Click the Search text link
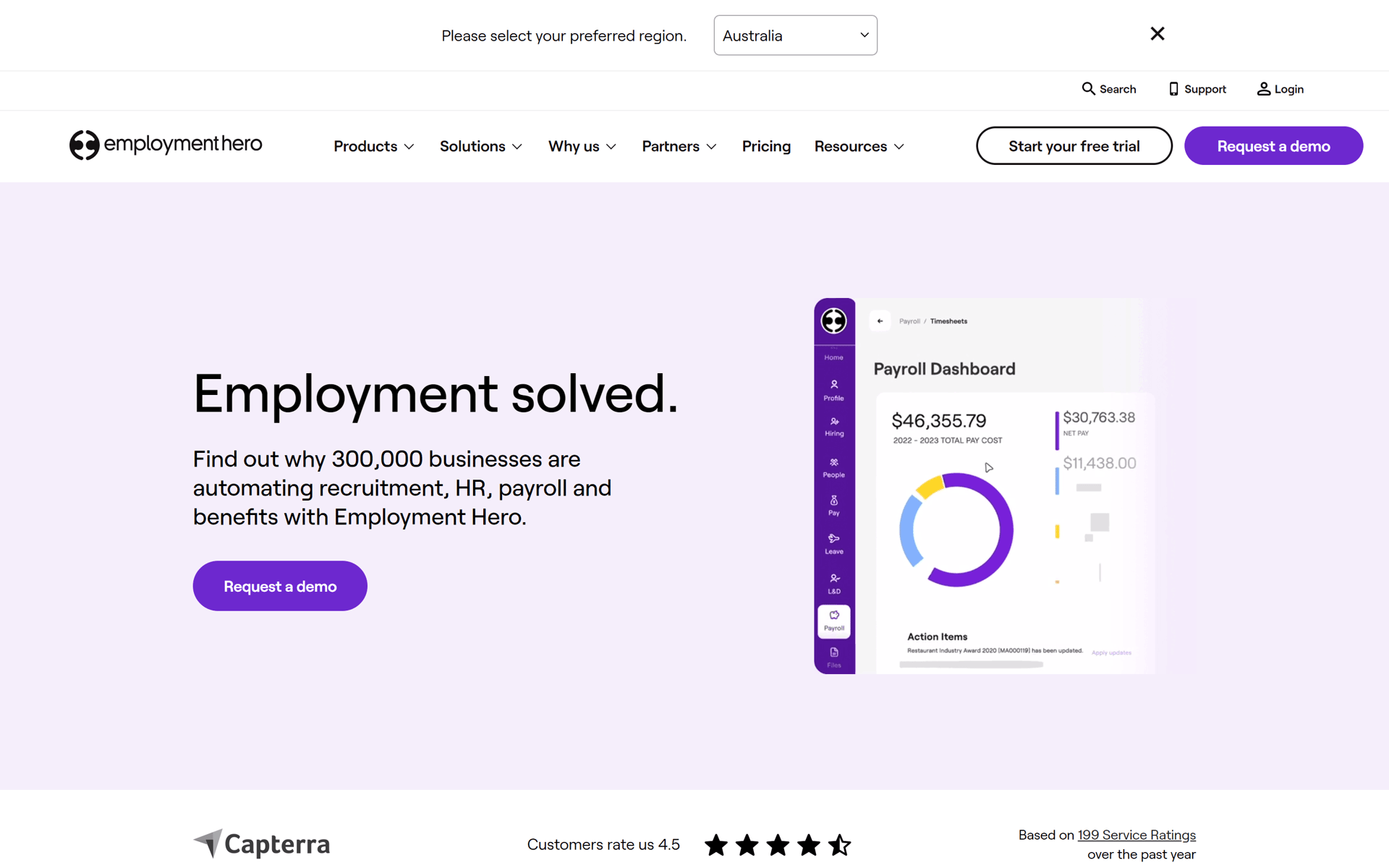Viewport: 1389px width, 868px height. pos(1118,88)
